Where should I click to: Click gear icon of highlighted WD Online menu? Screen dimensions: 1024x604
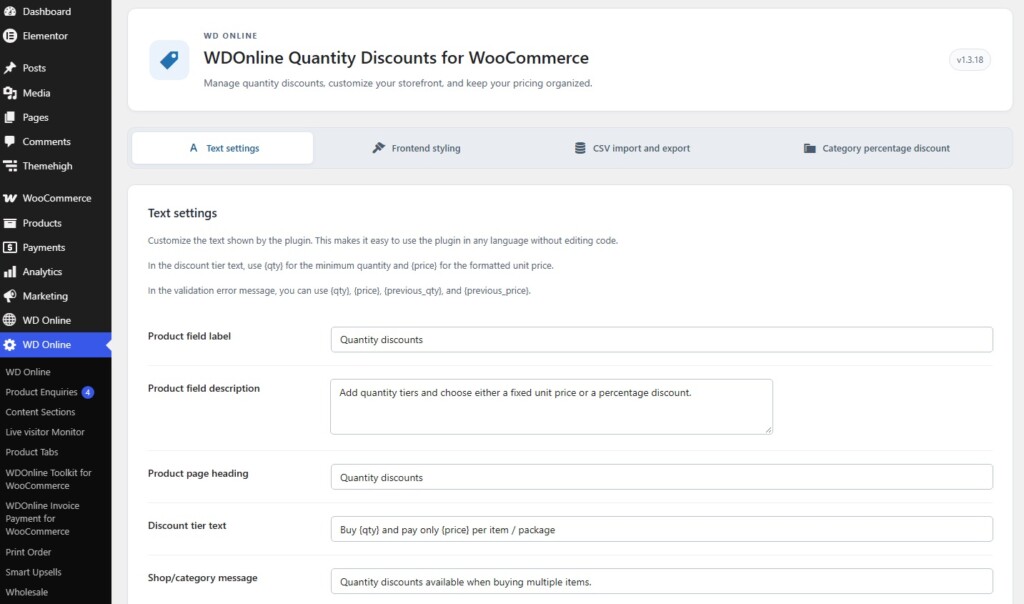10,345
